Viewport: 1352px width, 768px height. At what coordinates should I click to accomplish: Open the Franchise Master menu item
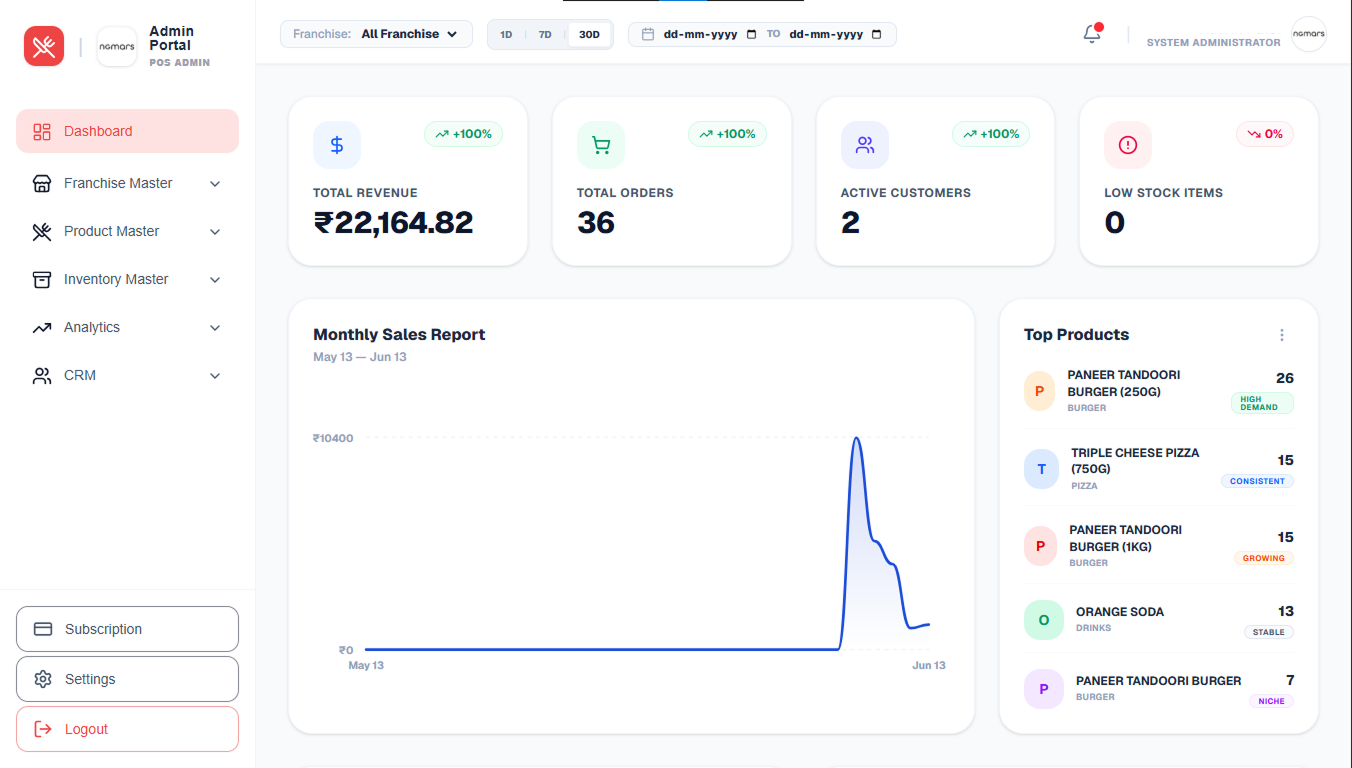pyautogui.click(x=127, y=184)
